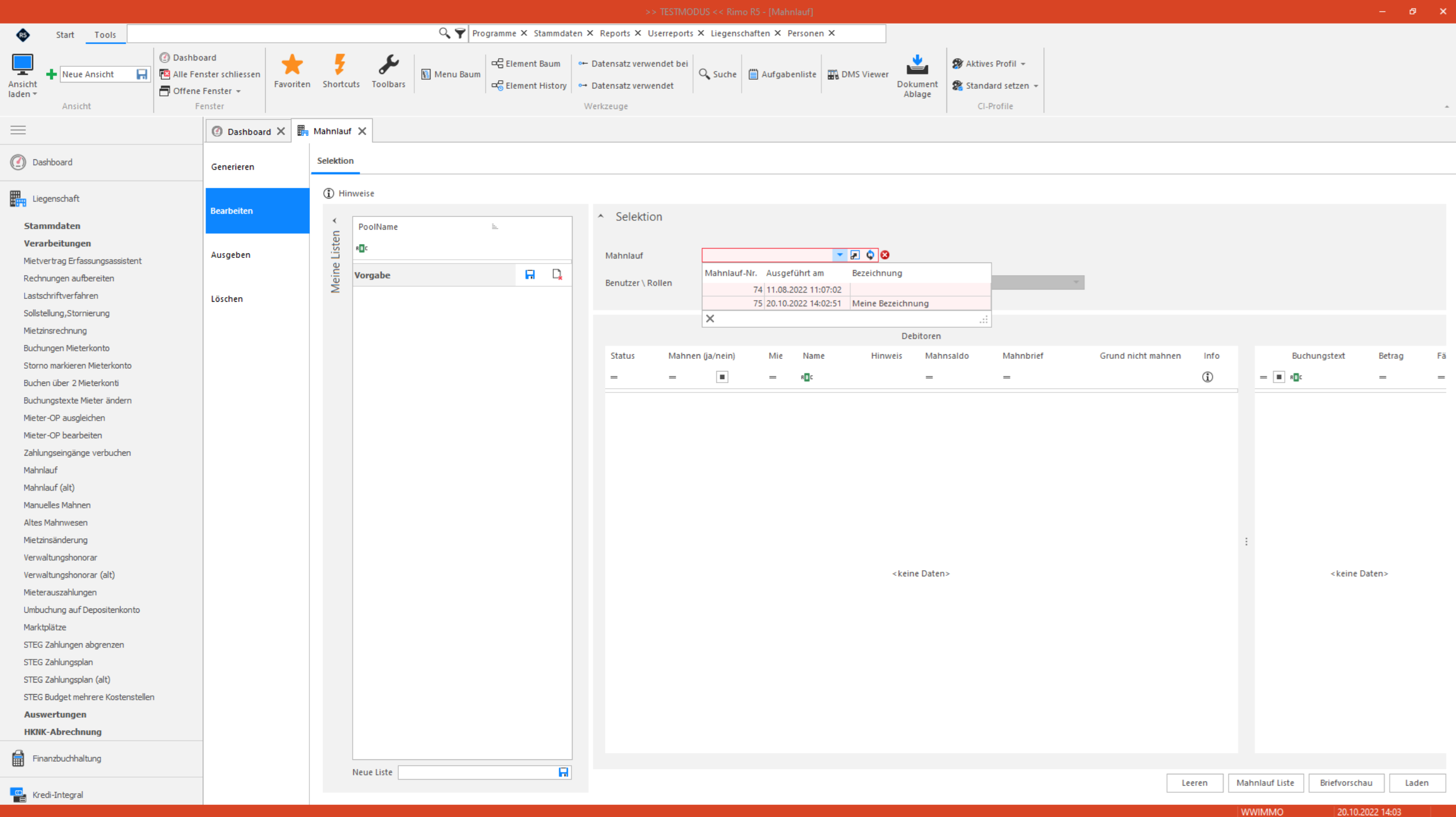
Task: Click the vertical splitter dots handle
Action: [x=1247, y=542]
